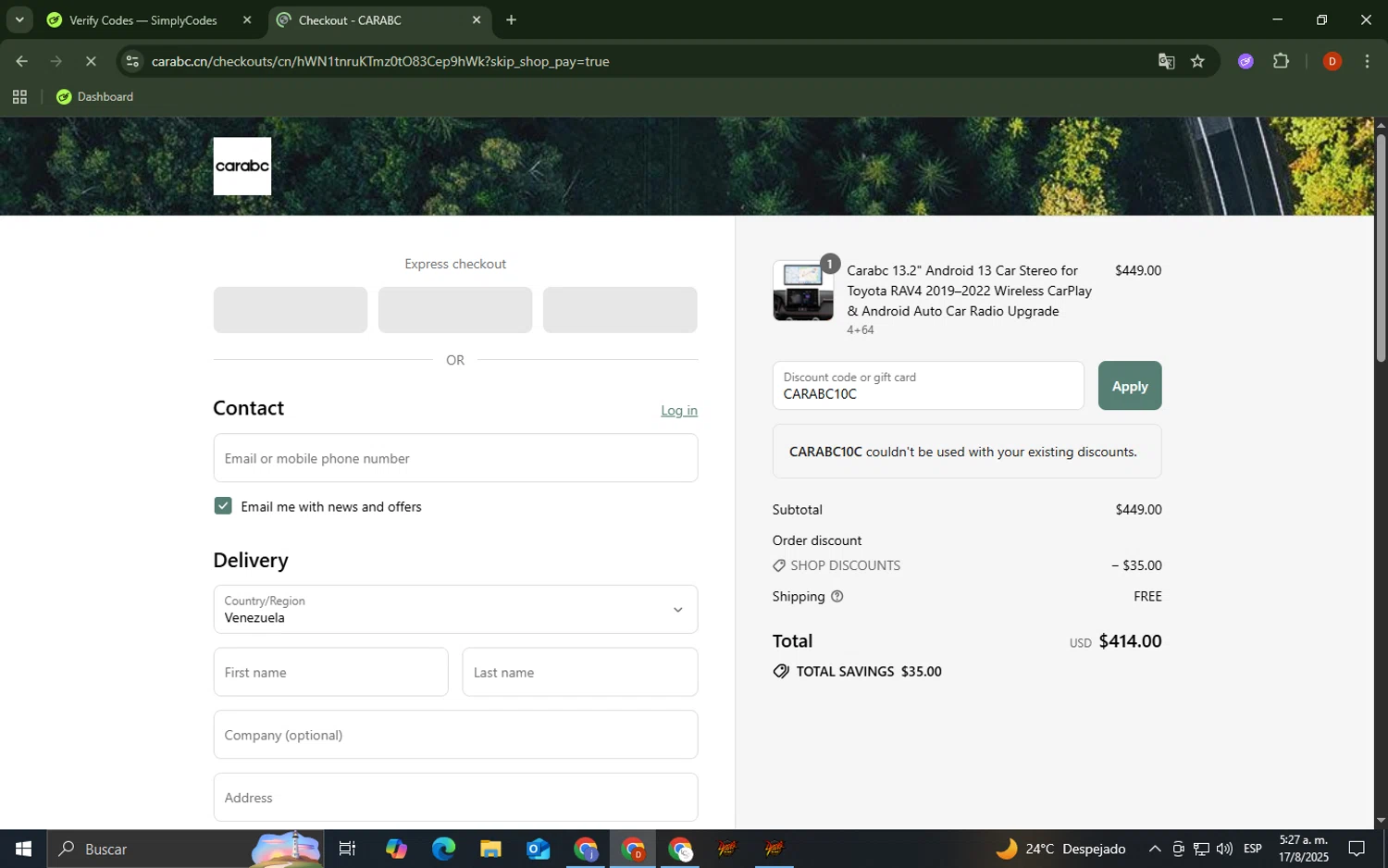Click the TOTAL SAVINGS tag icon
1388x868 pixels.
(781, 672)
